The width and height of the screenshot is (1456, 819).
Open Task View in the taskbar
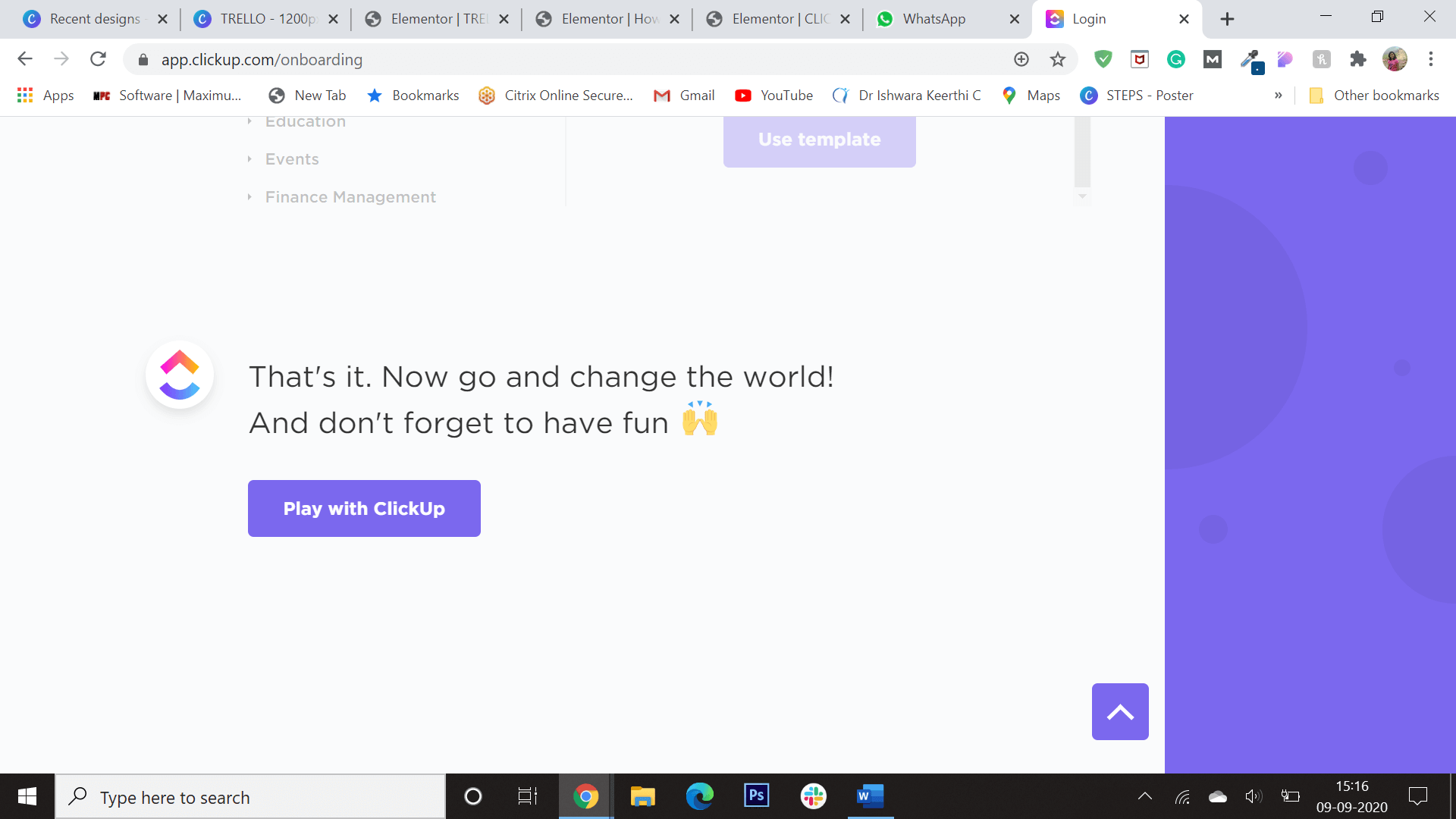528,796
